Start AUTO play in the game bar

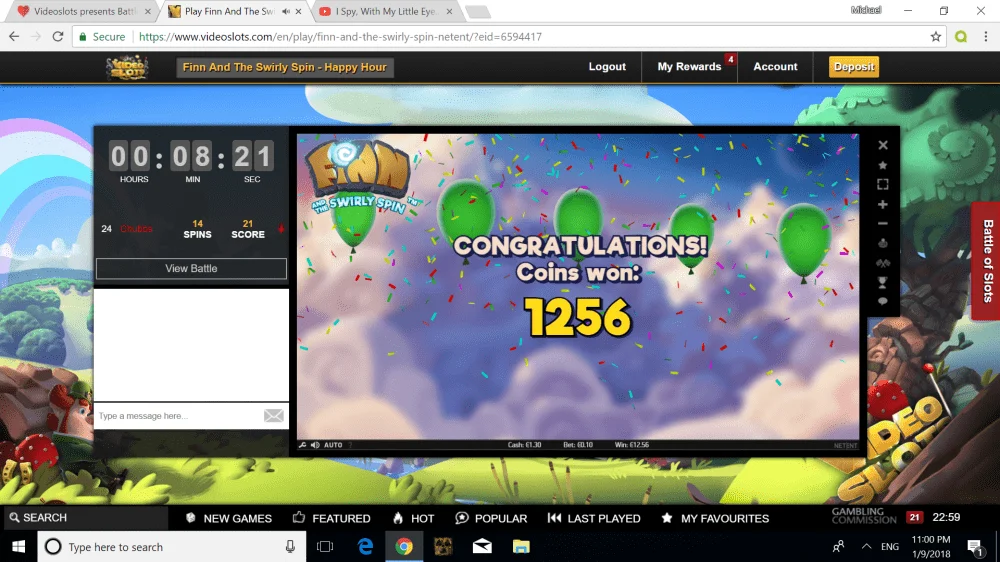(x=333, y=445)
